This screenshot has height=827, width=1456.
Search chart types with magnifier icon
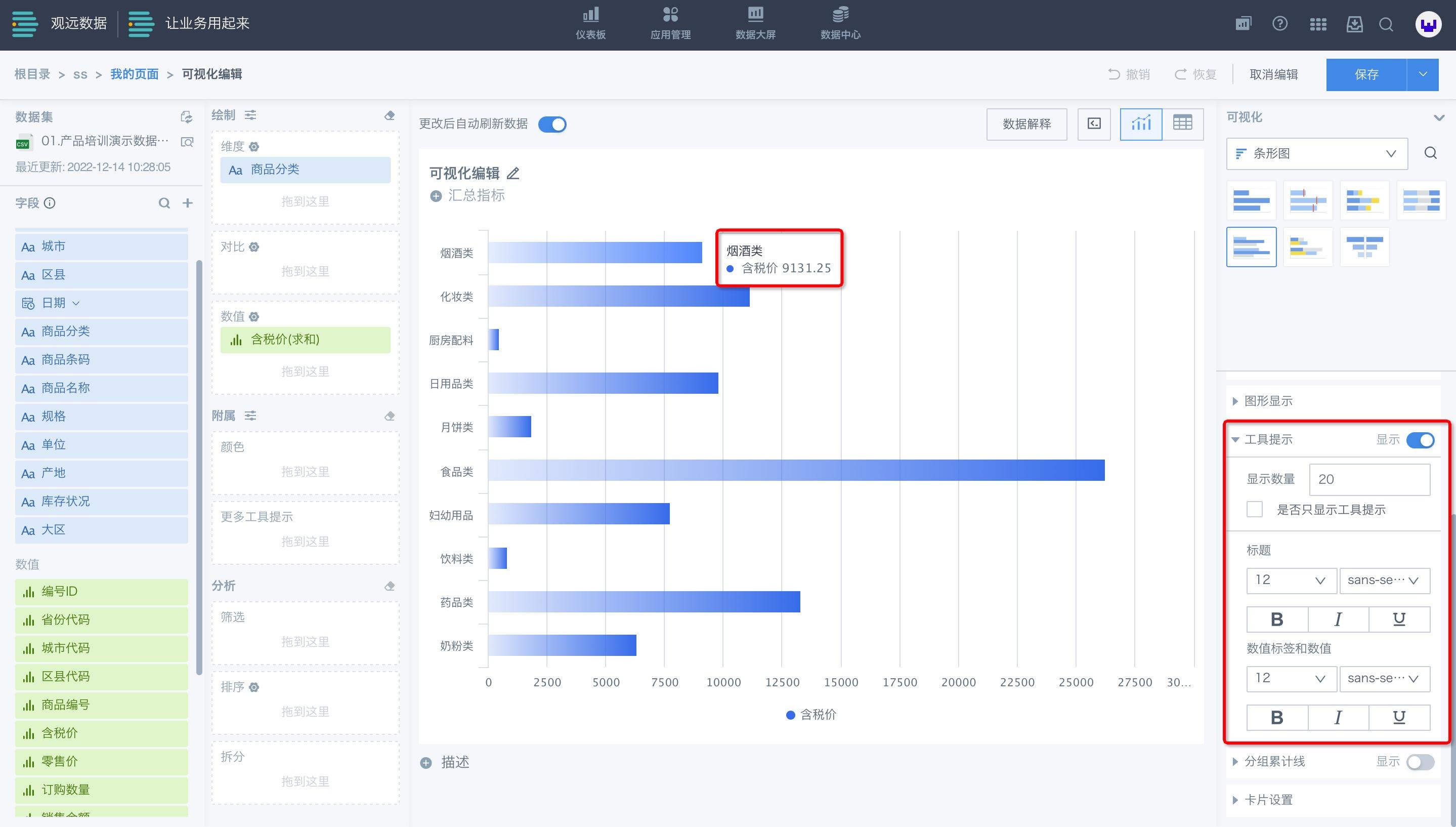tap(1431, 153)
